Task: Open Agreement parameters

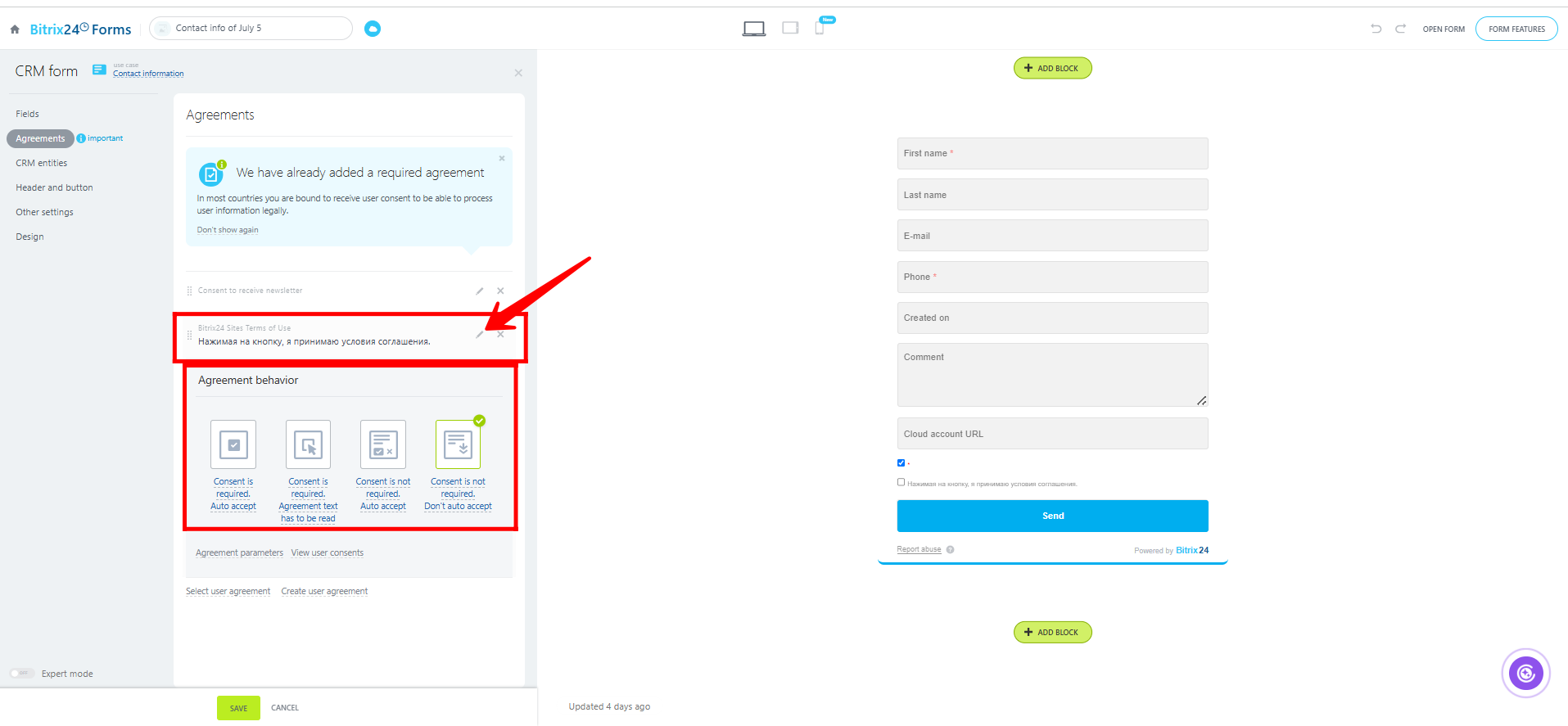Action: (239, 552)
